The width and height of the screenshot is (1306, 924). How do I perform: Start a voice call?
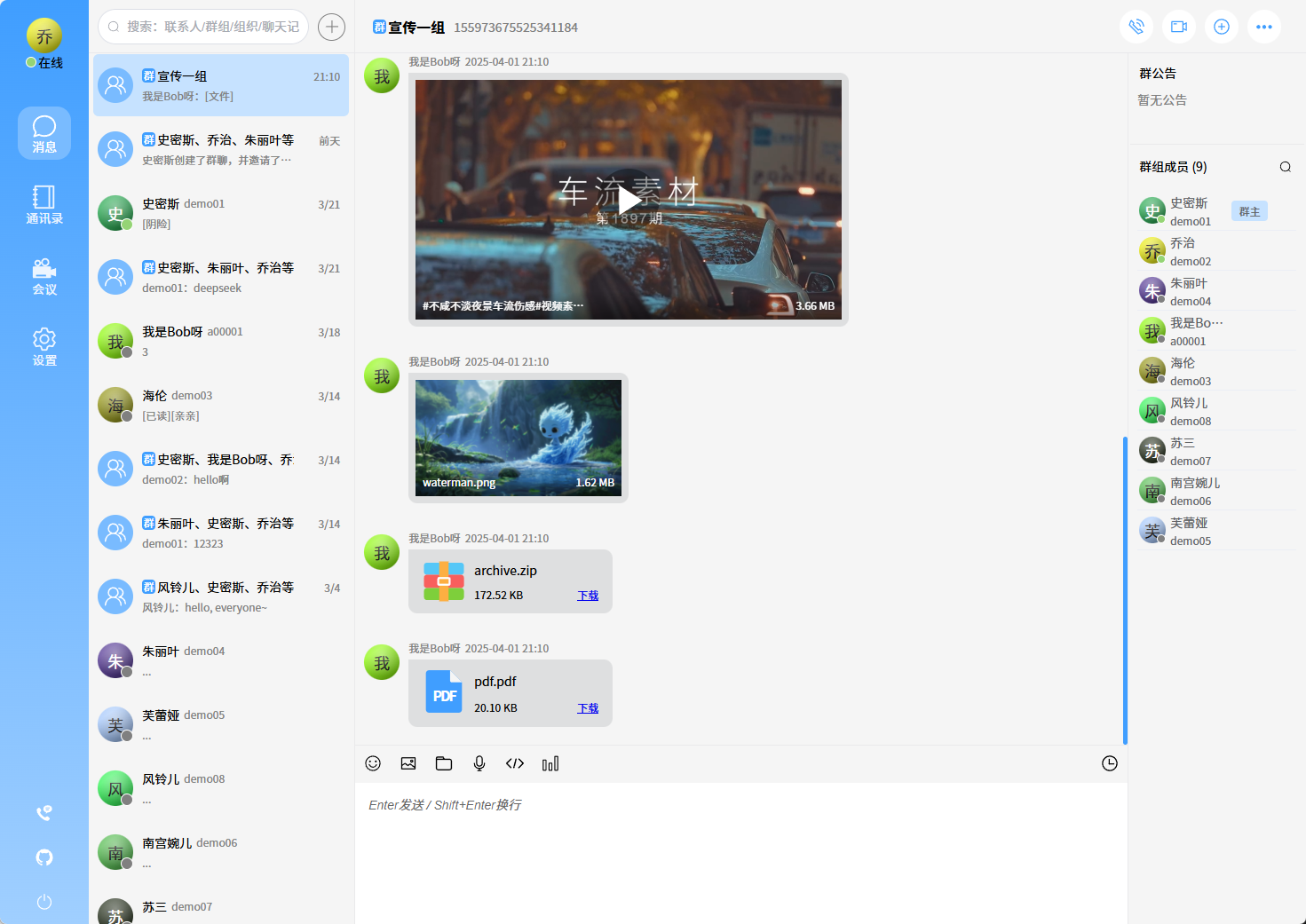(x=1136, y=27)
